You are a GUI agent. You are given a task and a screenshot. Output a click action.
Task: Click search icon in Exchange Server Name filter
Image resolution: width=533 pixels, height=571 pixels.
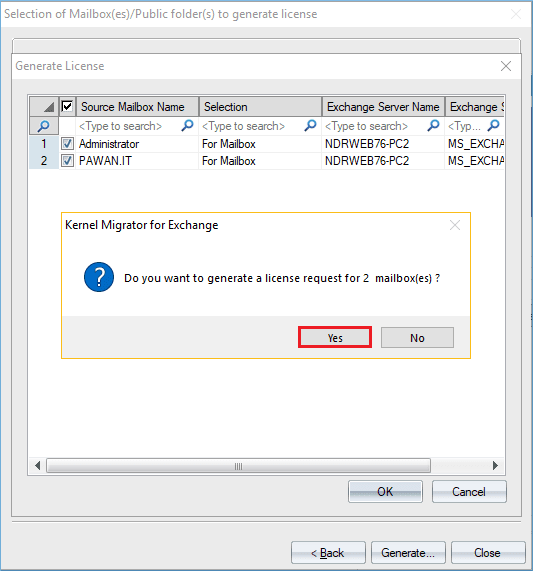(433, 126)
